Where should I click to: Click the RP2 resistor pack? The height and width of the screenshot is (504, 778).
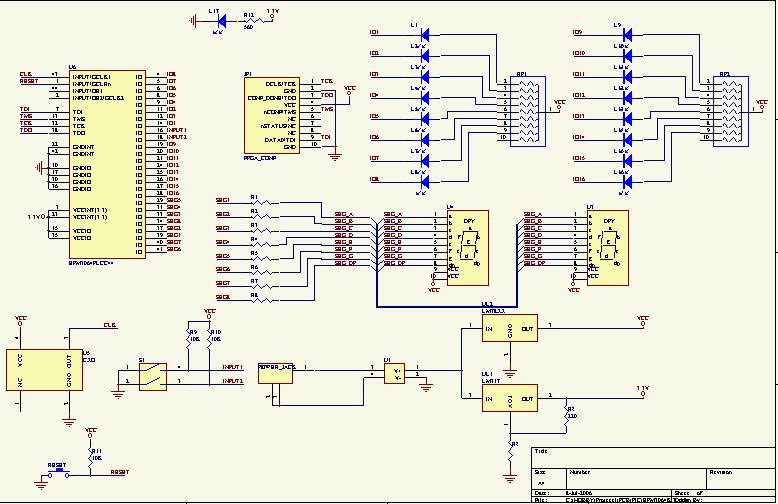click(x=731, y=111)
